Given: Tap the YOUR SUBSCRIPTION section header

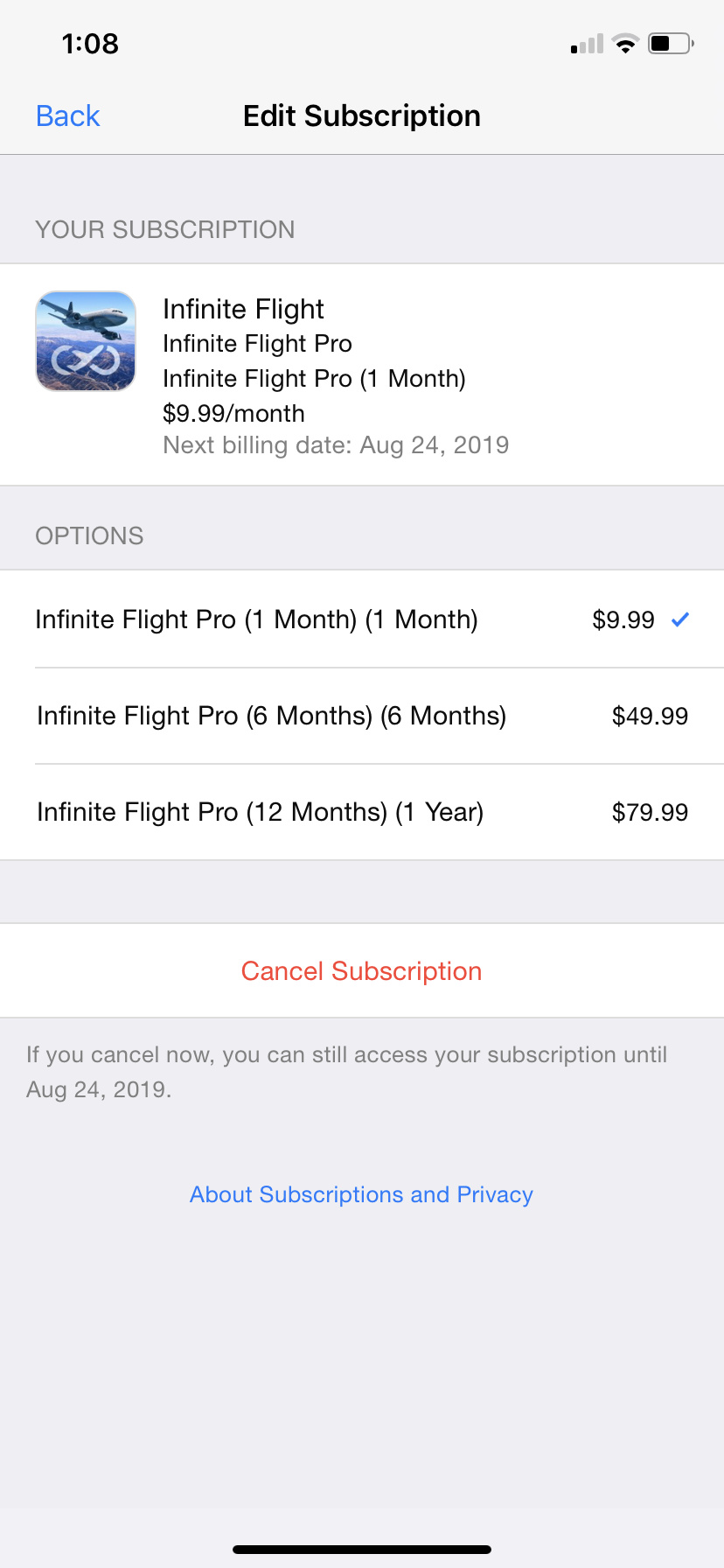Looking at the screenshot, I should click(x=164, y=229).
